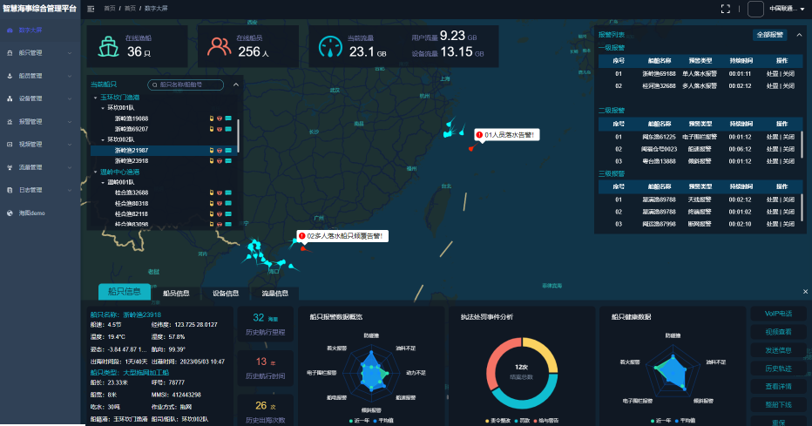The width and height of the screenshot is (812, 426).
Task: Toggle 罚款 legend in donut chart
Action: pos(522,420)
